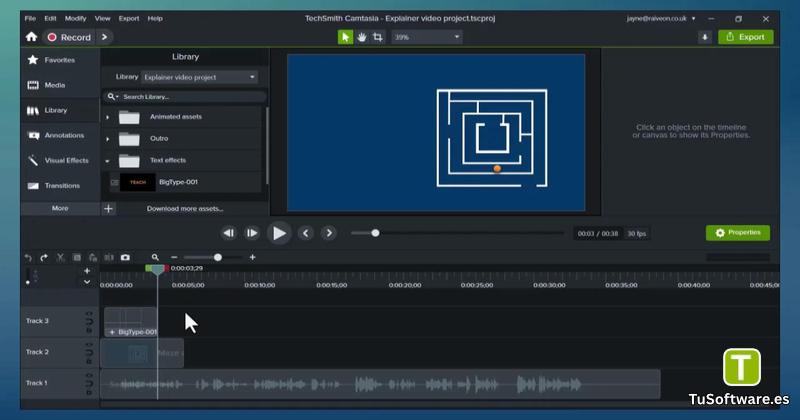Open the Transitions tab
The image size is (800, 420).
point(60,185)
